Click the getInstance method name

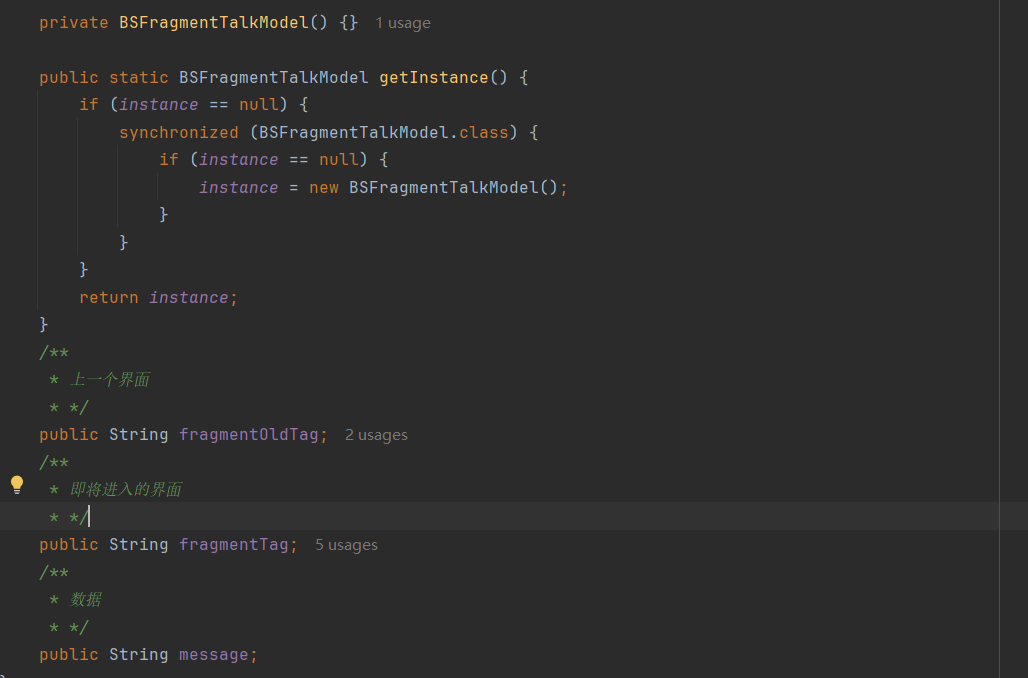(433, 78)
